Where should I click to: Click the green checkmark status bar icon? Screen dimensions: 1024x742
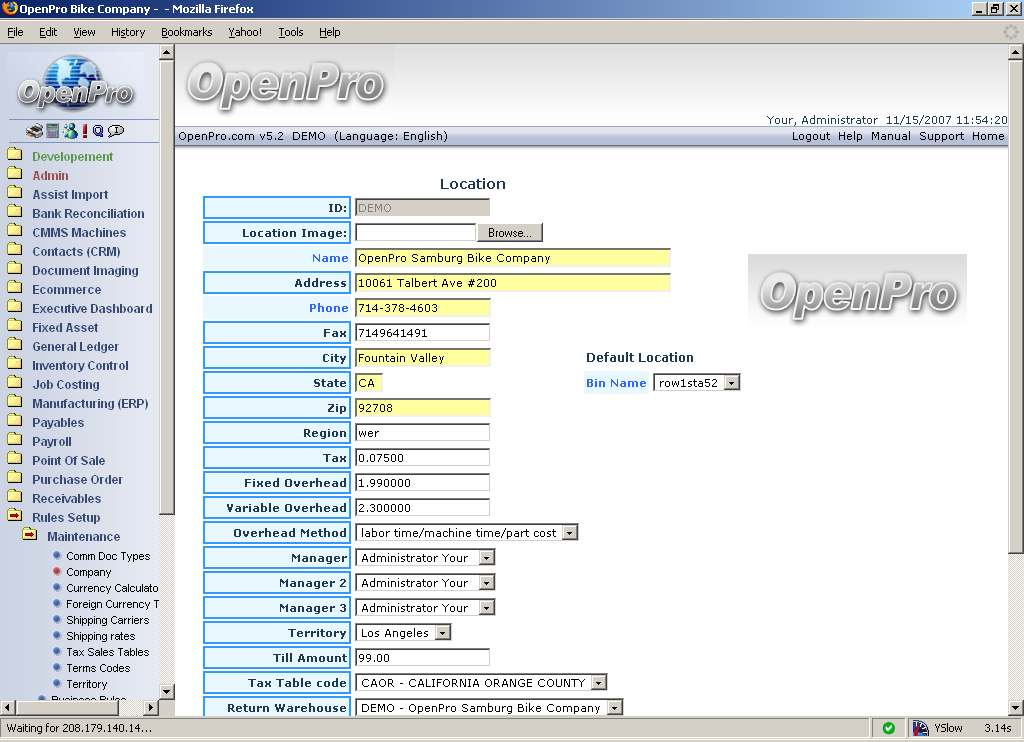pos(888,728)
